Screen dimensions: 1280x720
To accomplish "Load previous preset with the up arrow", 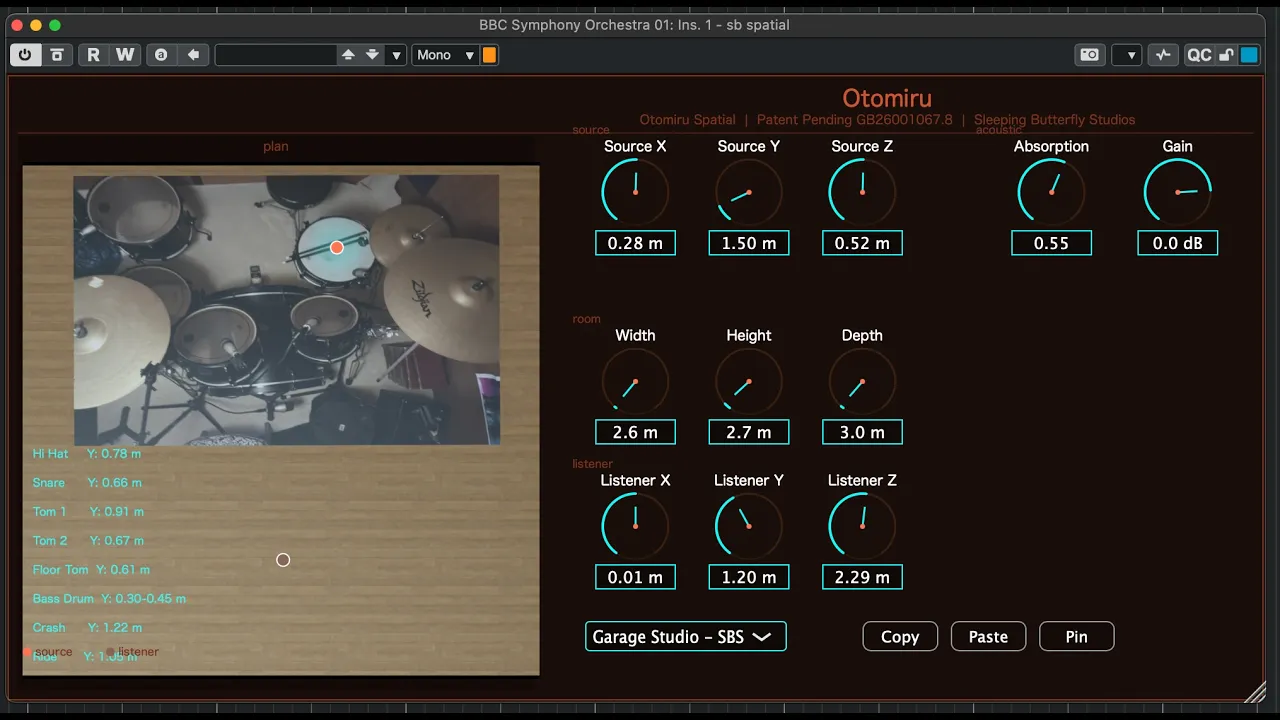I will point(348,55).
